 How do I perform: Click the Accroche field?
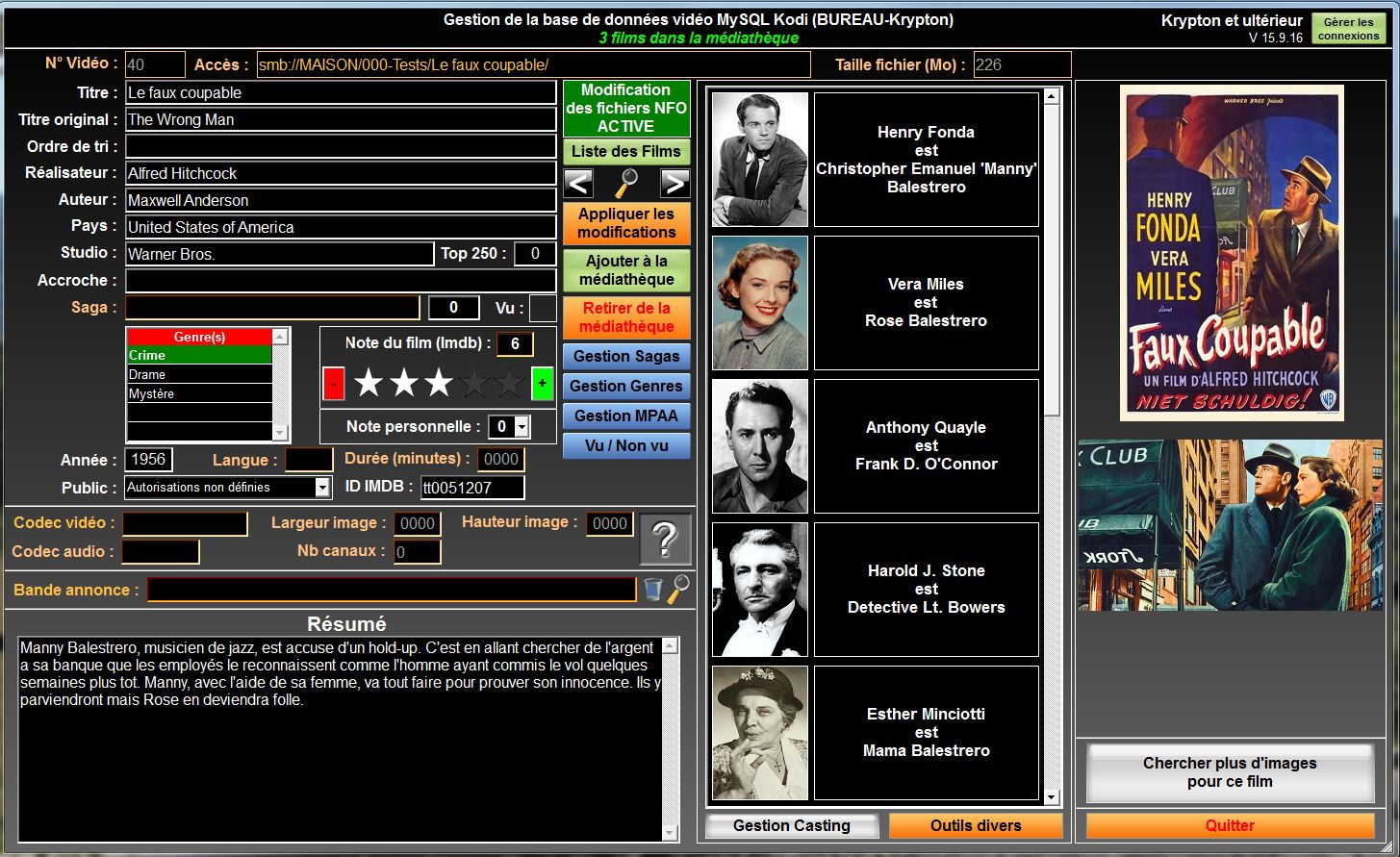point(341,281)
